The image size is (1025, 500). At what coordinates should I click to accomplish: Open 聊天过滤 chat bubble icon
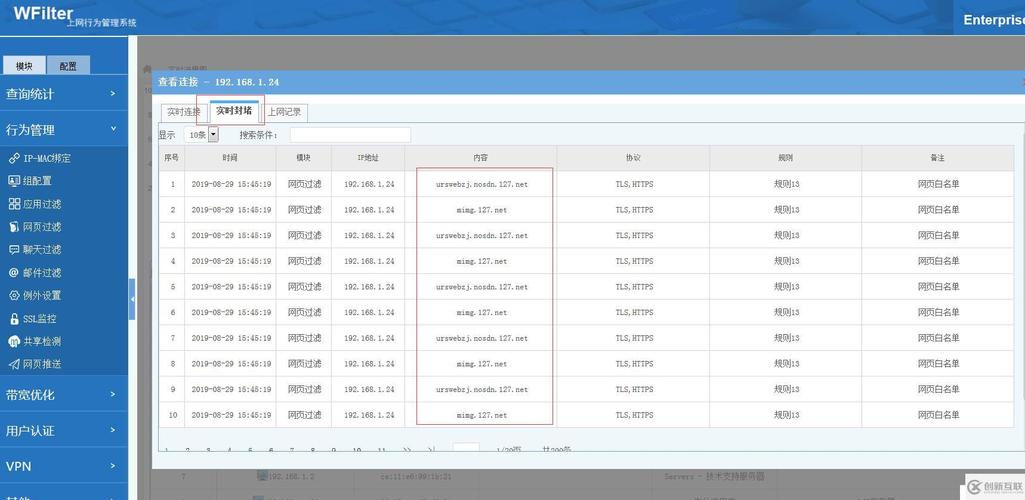(14, 250)
